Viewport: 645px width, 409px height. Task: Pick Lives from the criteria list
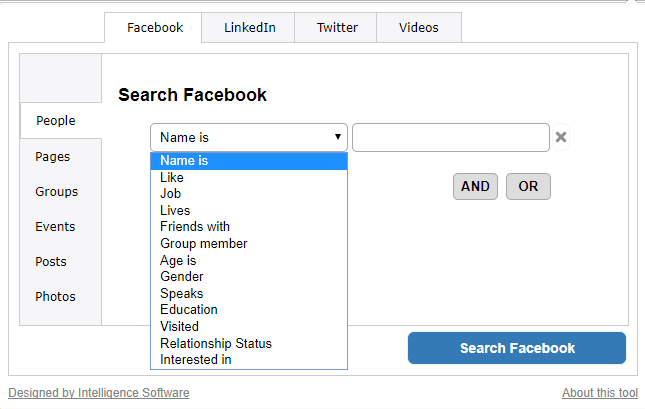pyautogui.click(x=249, y=210)
